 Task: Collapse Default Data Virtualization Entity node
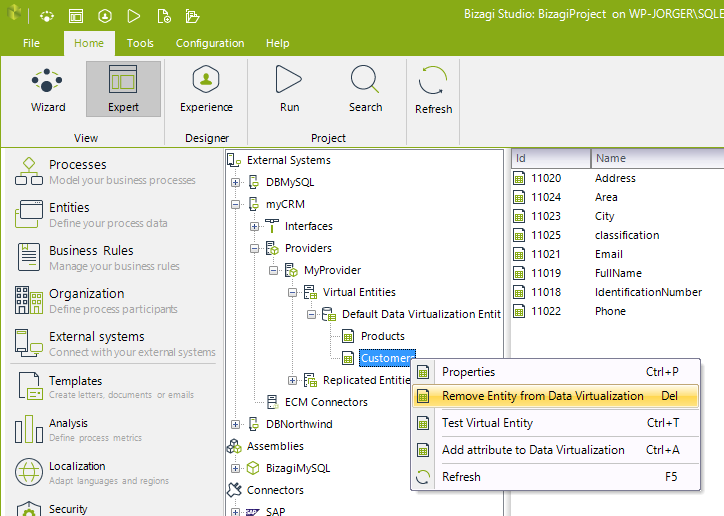[x=312, y=314]
